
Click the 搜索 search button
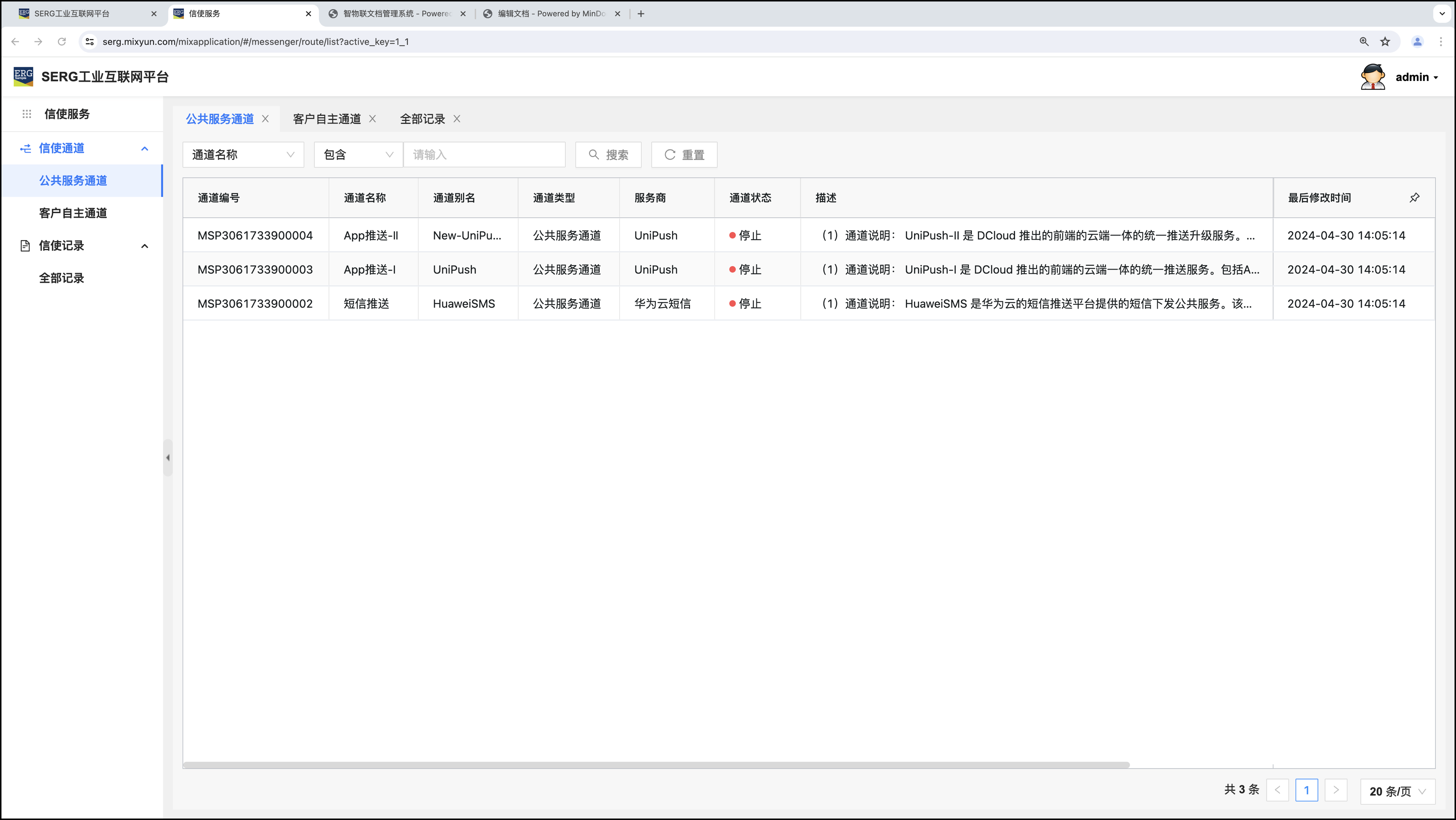coord(608,155)
